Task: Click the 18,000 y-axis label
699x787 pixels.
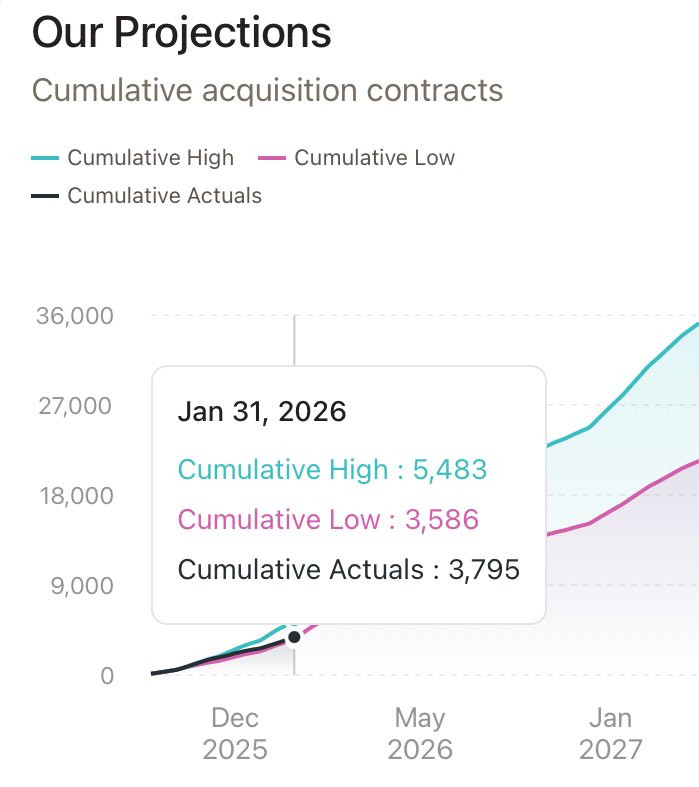Action: point(75,496)
